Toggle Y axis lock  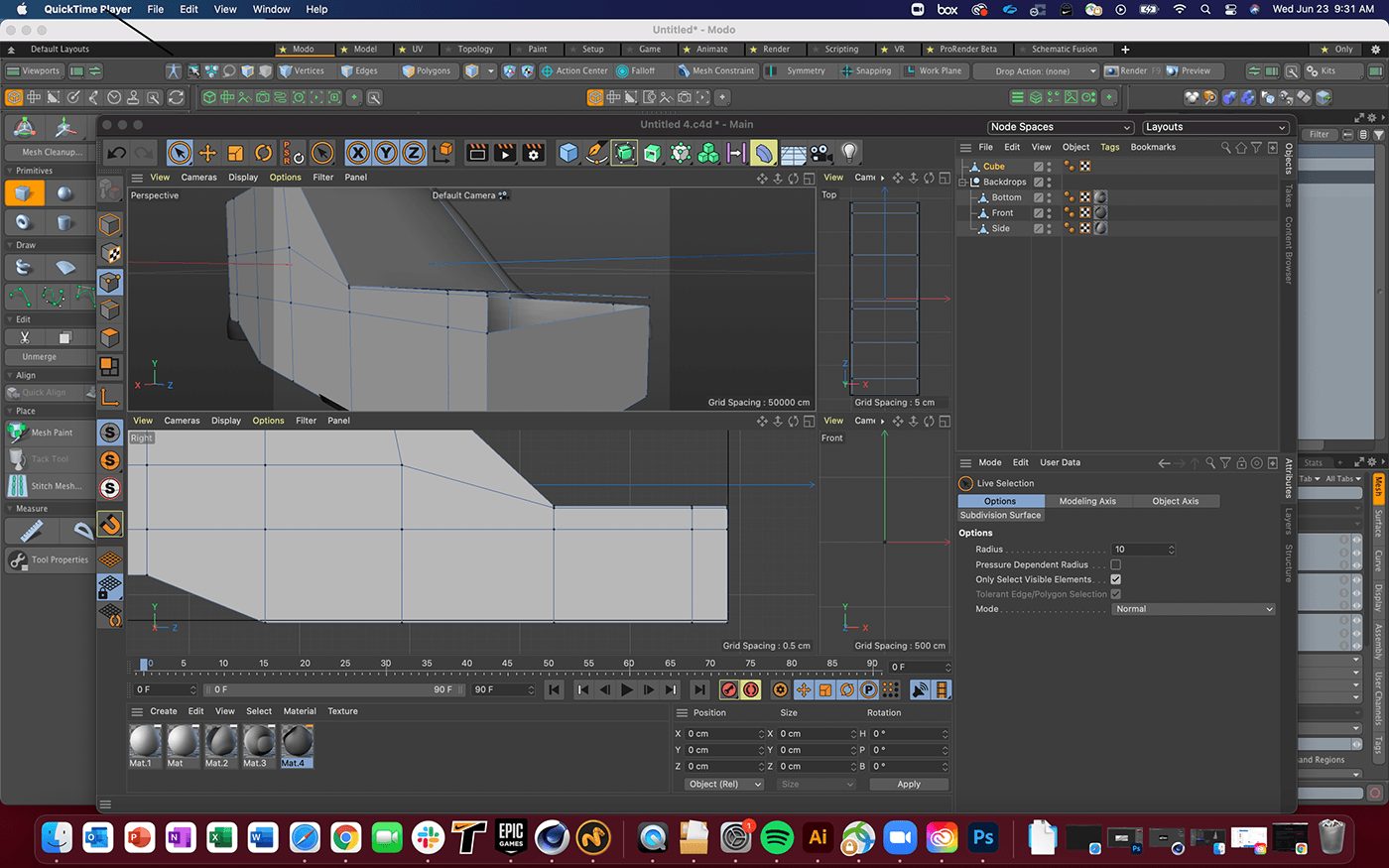pos(386,153)
